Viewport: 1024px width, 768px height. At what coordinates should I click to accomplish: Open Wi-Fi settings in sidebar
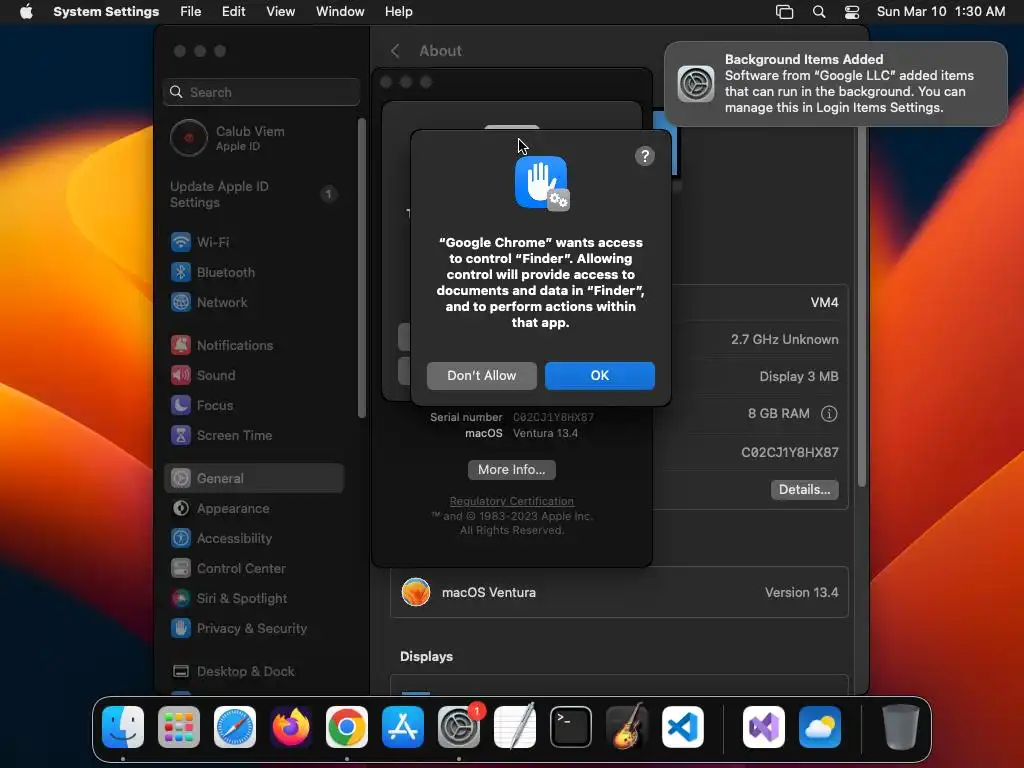click(255, 242)
